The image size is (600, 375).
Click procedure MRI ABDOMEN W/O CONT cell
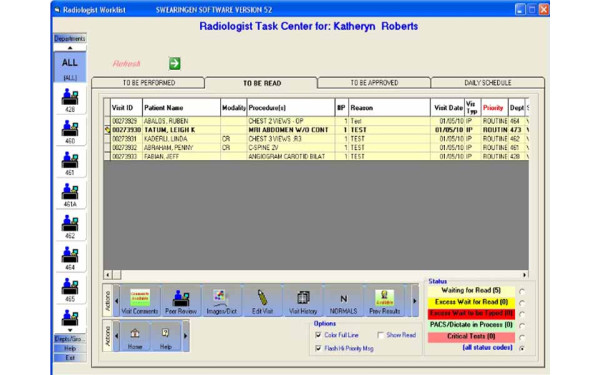tap(291, 130)
